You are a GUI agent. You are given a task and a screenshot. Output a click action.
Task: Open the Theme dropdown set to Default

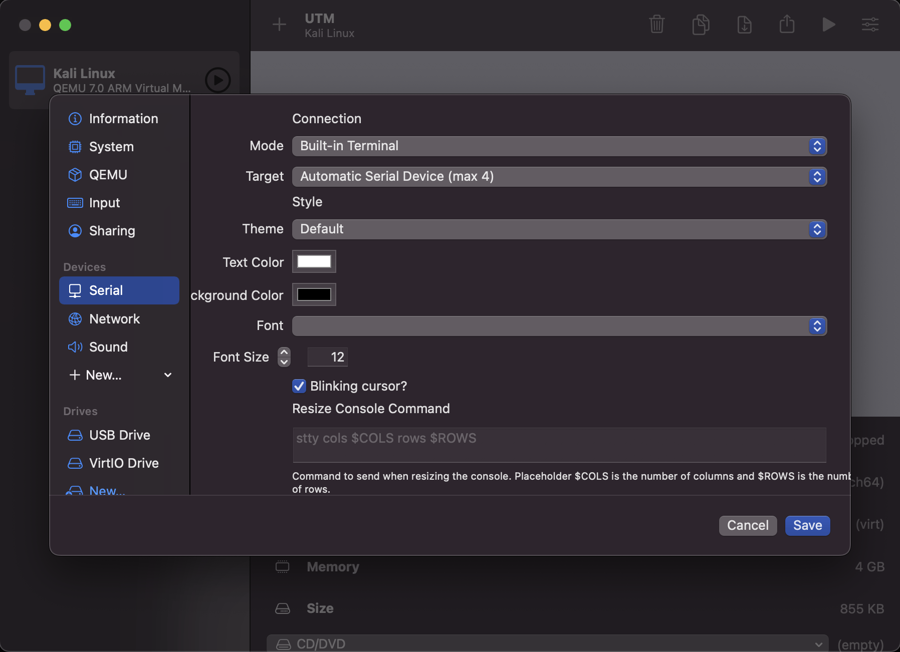click(x=559, y=229)
